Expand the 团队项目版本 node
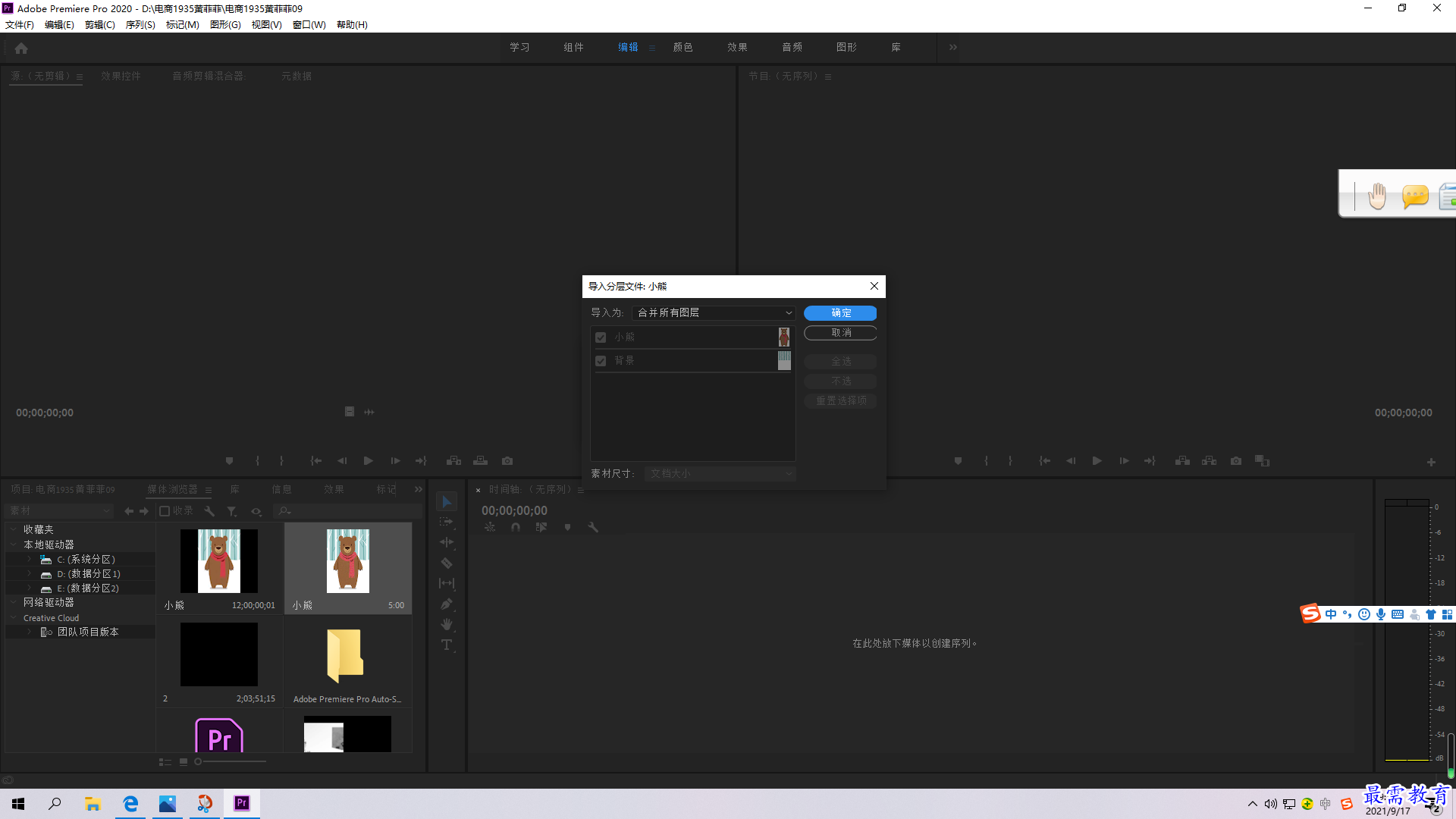This screenshot has height=819, width=1456. point(29,632)
